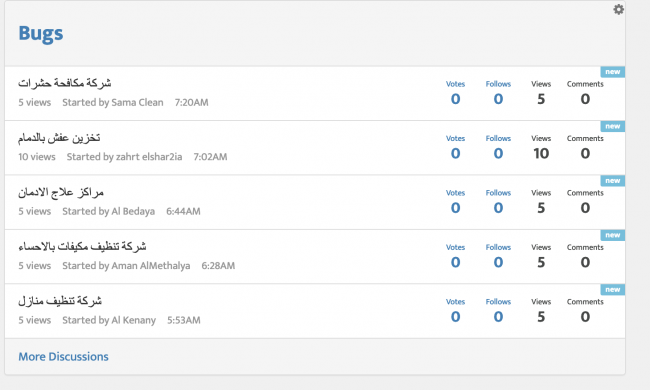Click Follows count on Aman AlMethalya post
The width and height of the screenshot is (650, 390).
pos(498,262)
